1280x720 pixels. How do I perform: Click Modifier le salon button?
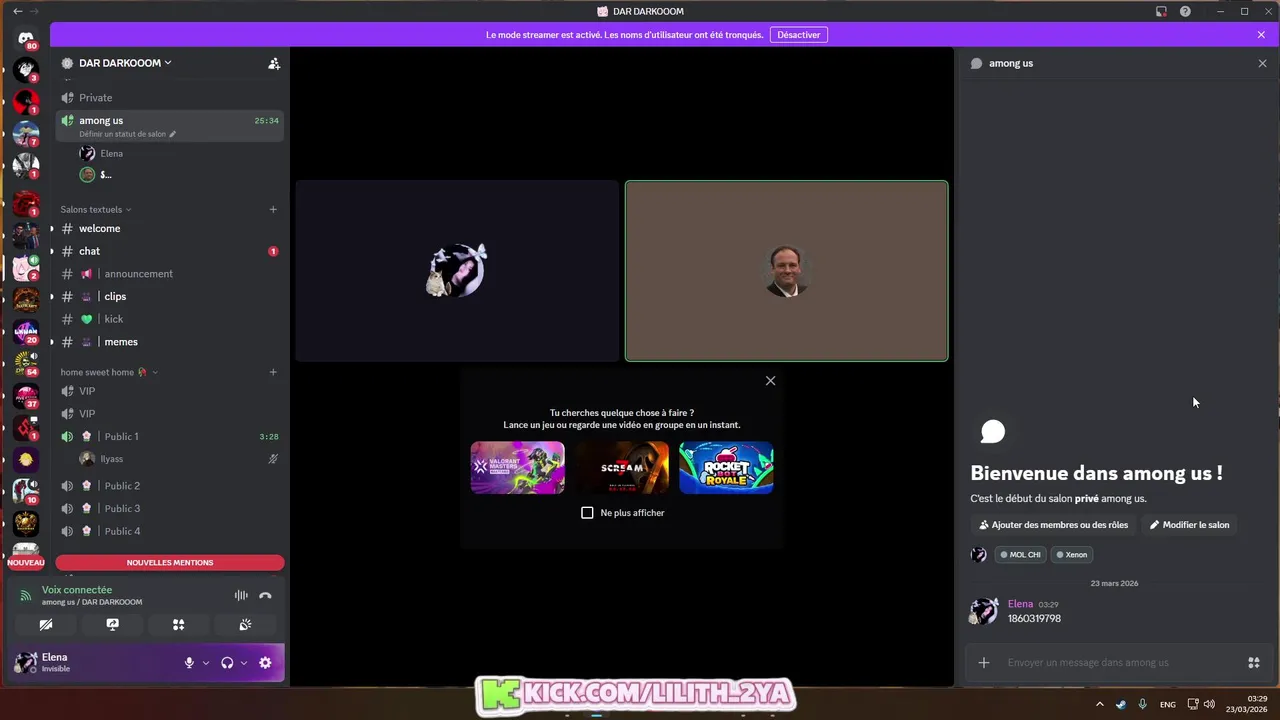point(1189,525)
